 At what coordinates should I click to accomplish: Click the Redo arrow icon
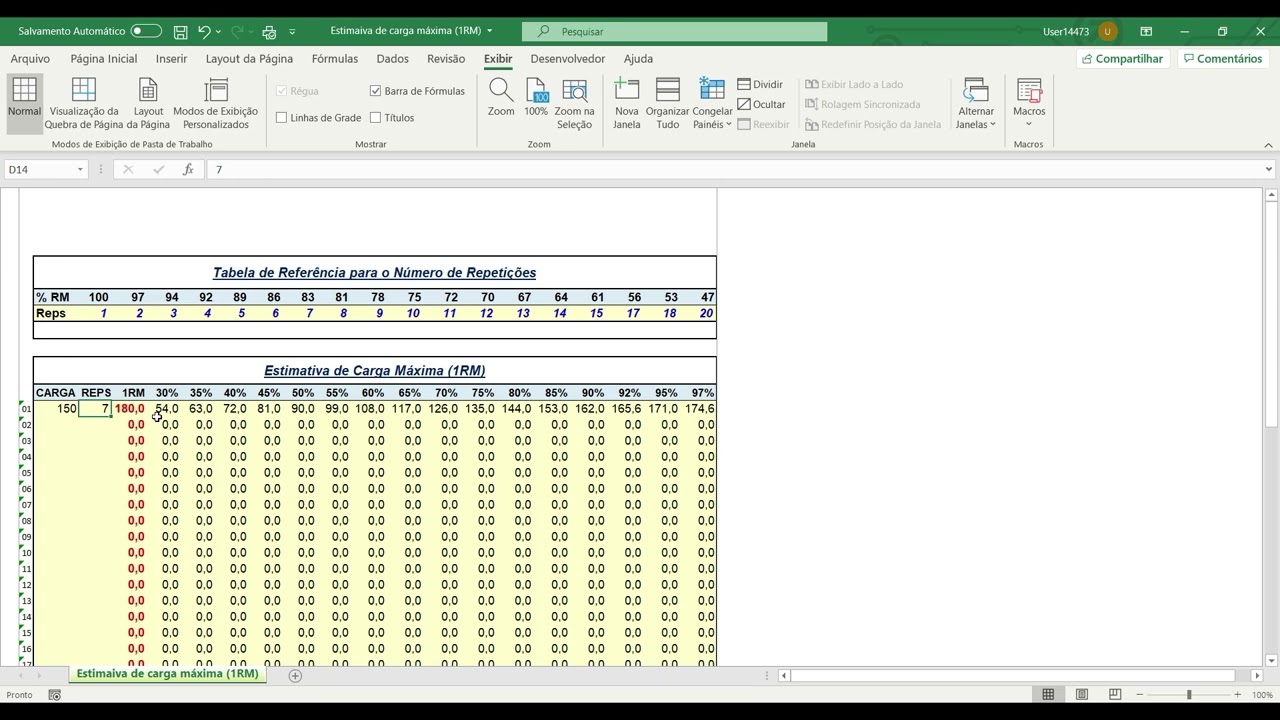237,32
